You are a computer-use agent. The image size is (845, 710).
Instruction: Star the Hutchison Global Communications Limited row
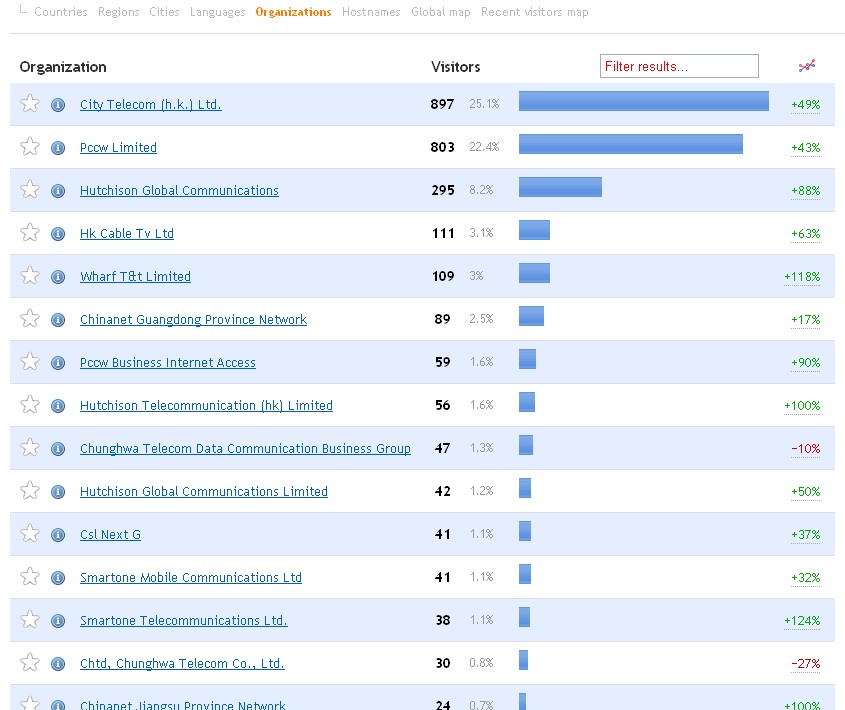[30, 491]
